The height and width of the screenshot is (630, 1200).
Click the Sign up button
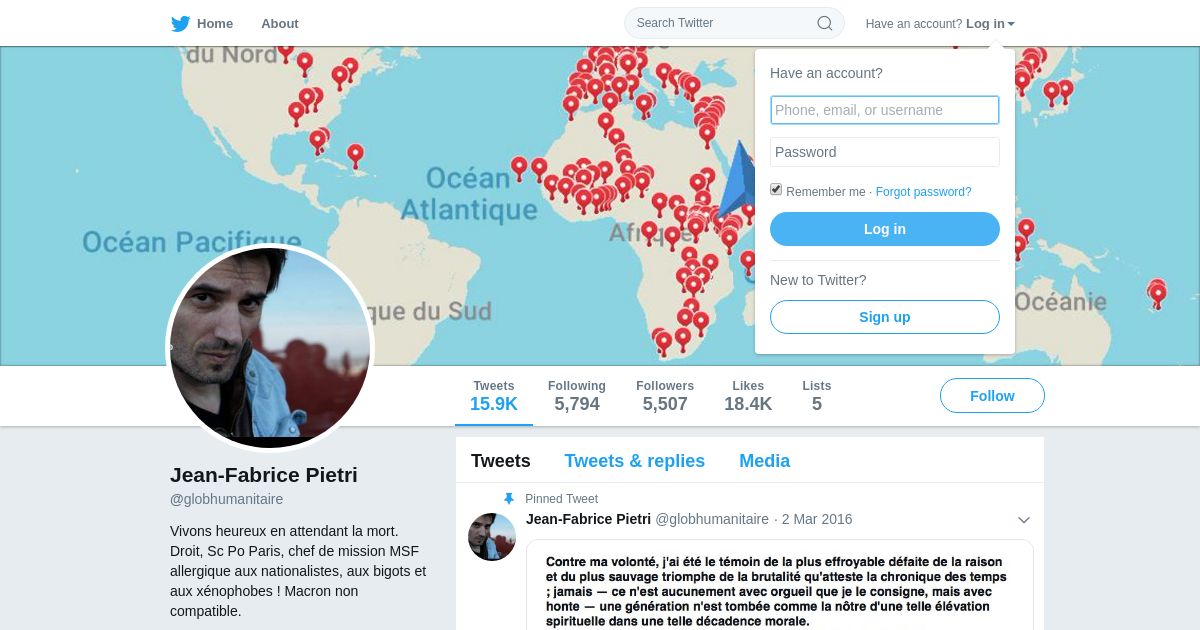click(885, 317)
